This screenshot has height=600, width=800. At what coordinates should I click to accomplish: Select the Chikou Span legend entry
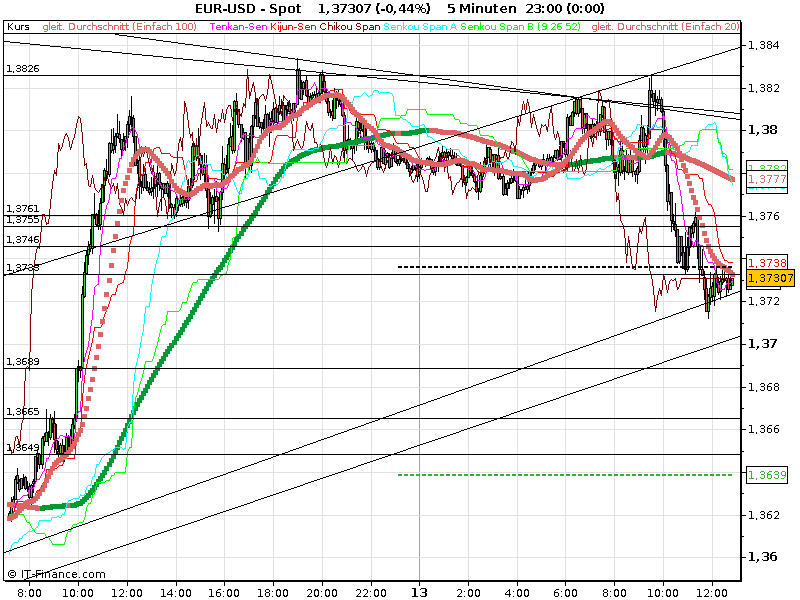click(350, 27)
